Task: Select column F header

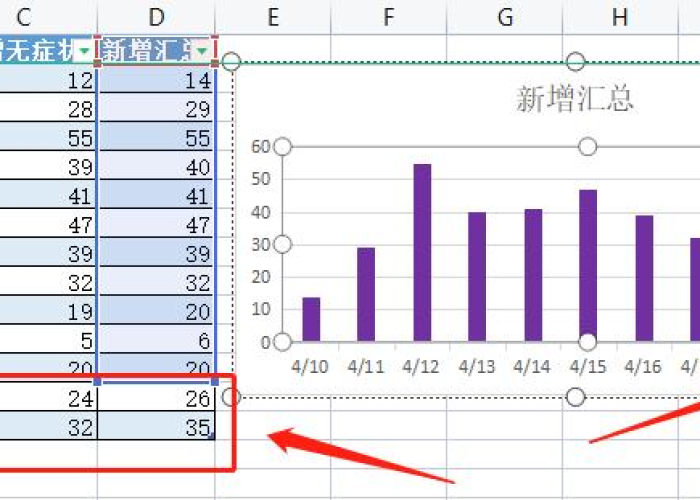Action: [x=389, y=17]
